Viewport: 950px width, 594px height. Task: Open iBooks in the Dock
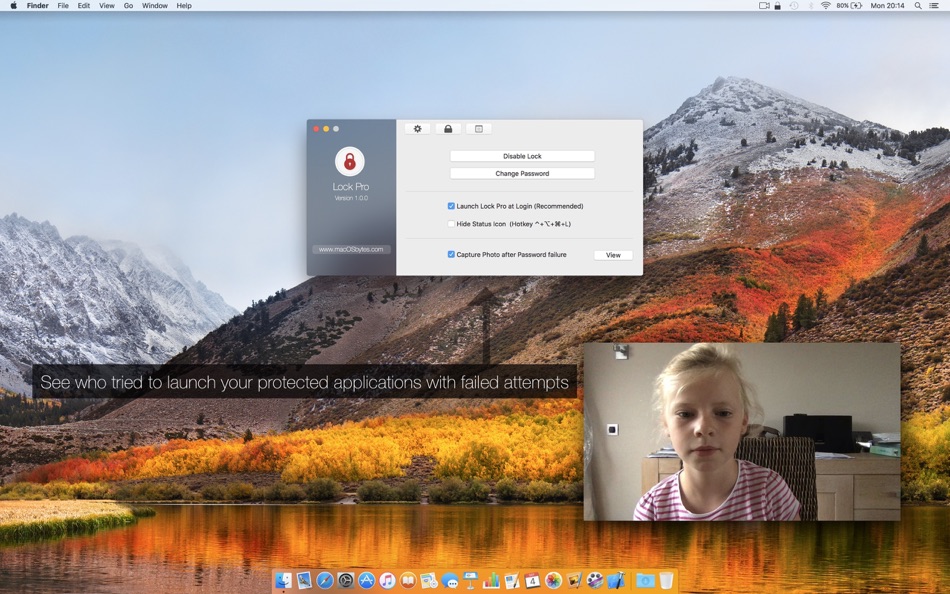coord(408,580)
